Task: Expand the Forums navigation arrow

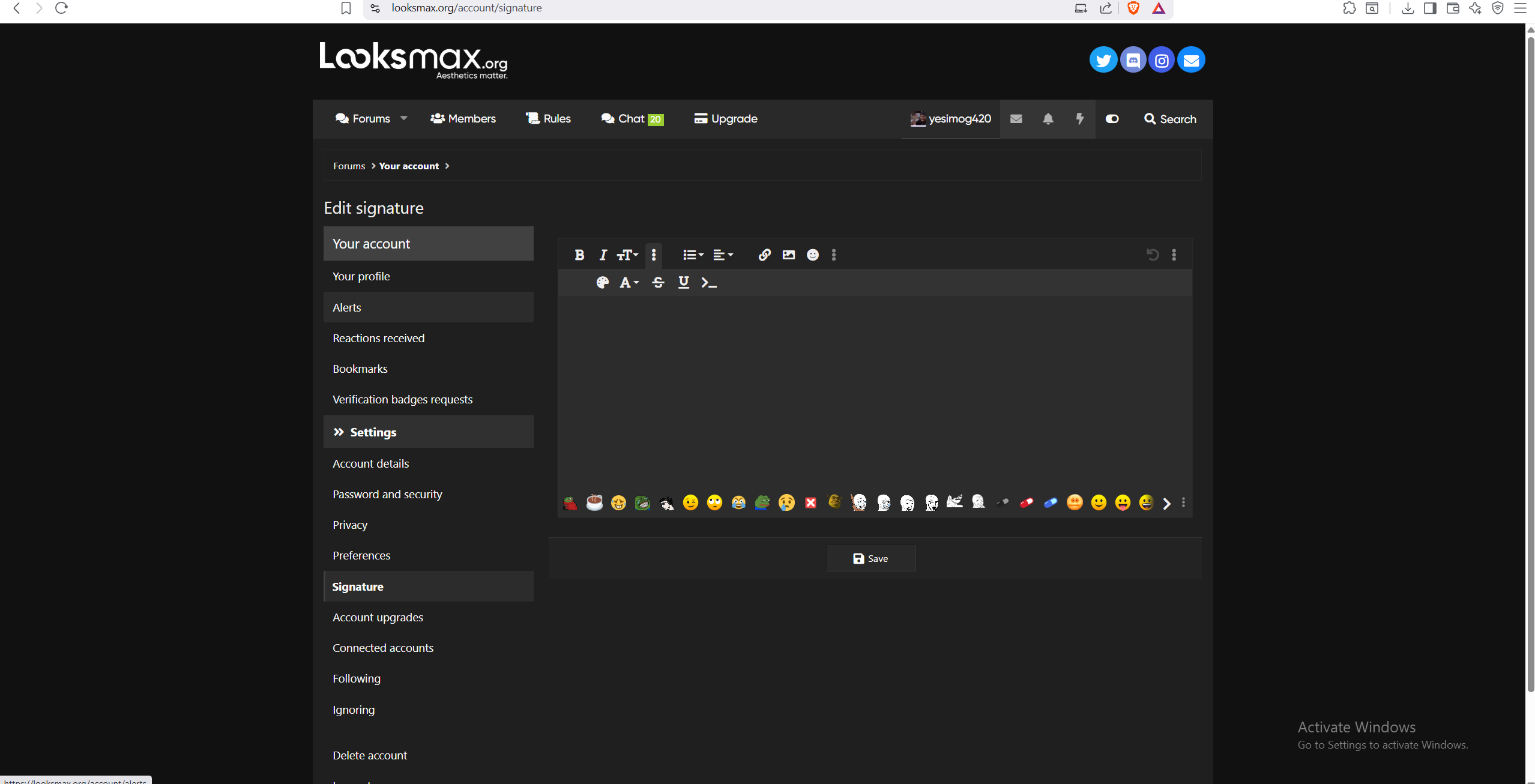Action: click(404, 118)
